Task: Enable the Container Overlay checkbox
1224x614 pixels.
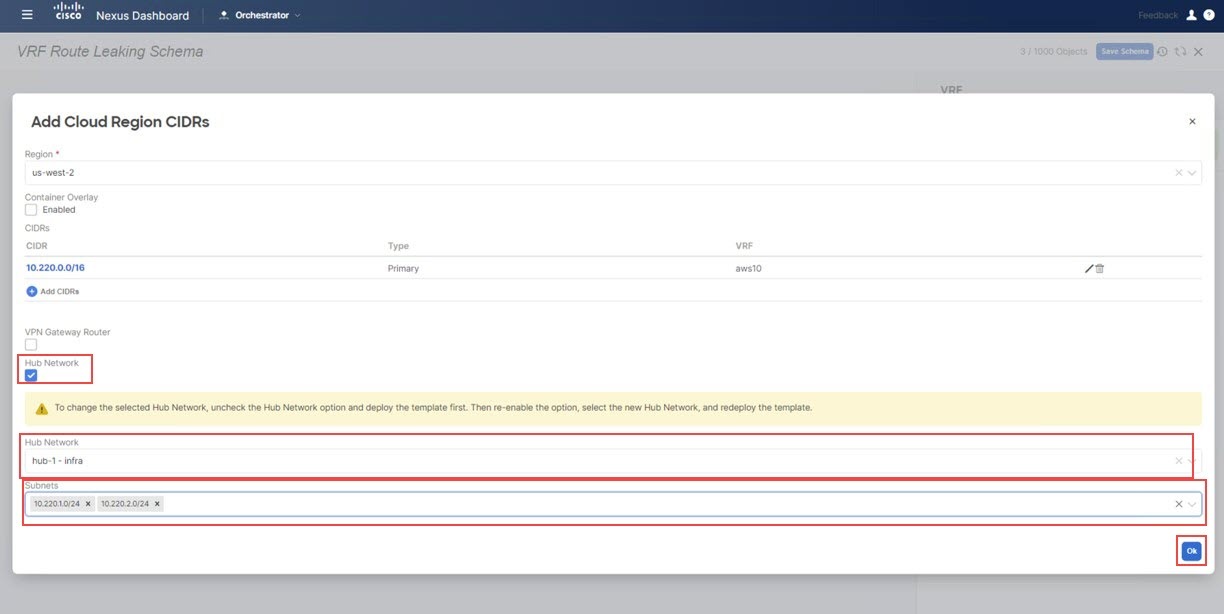Action: [31, 210]
